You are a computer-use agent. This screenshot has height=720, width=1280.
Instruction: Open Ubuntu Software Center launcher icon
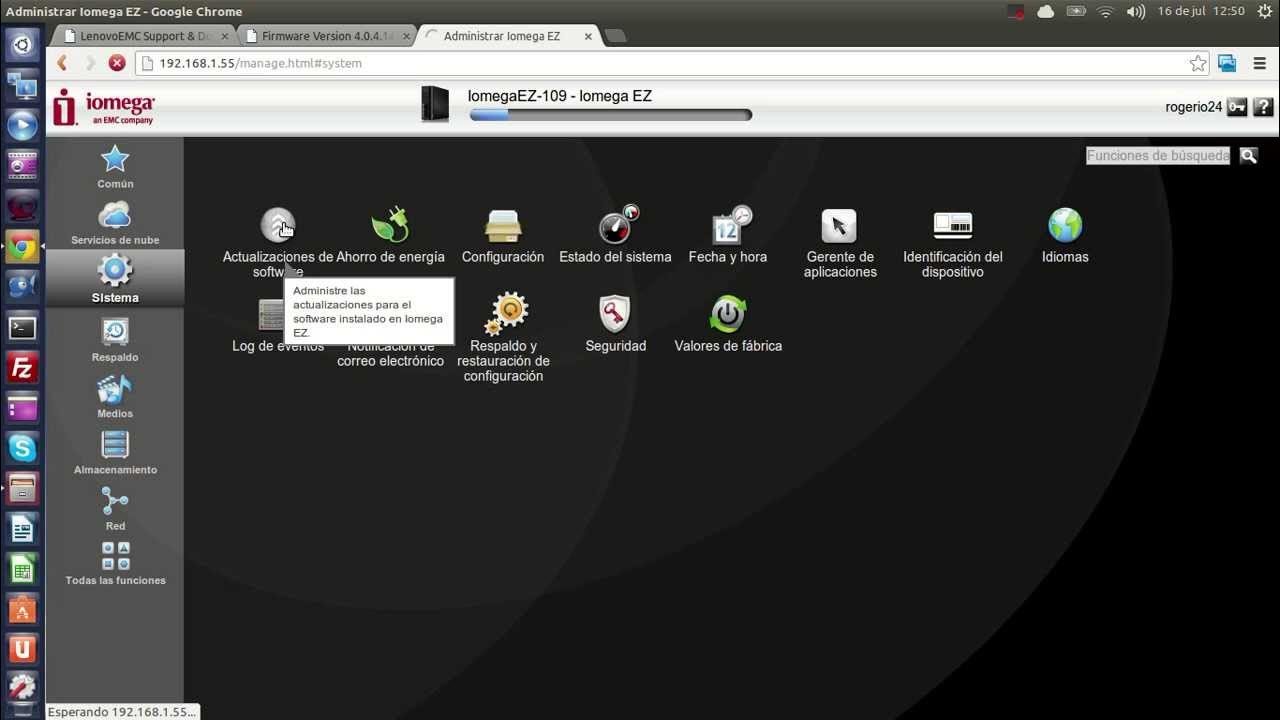point(22,608)
